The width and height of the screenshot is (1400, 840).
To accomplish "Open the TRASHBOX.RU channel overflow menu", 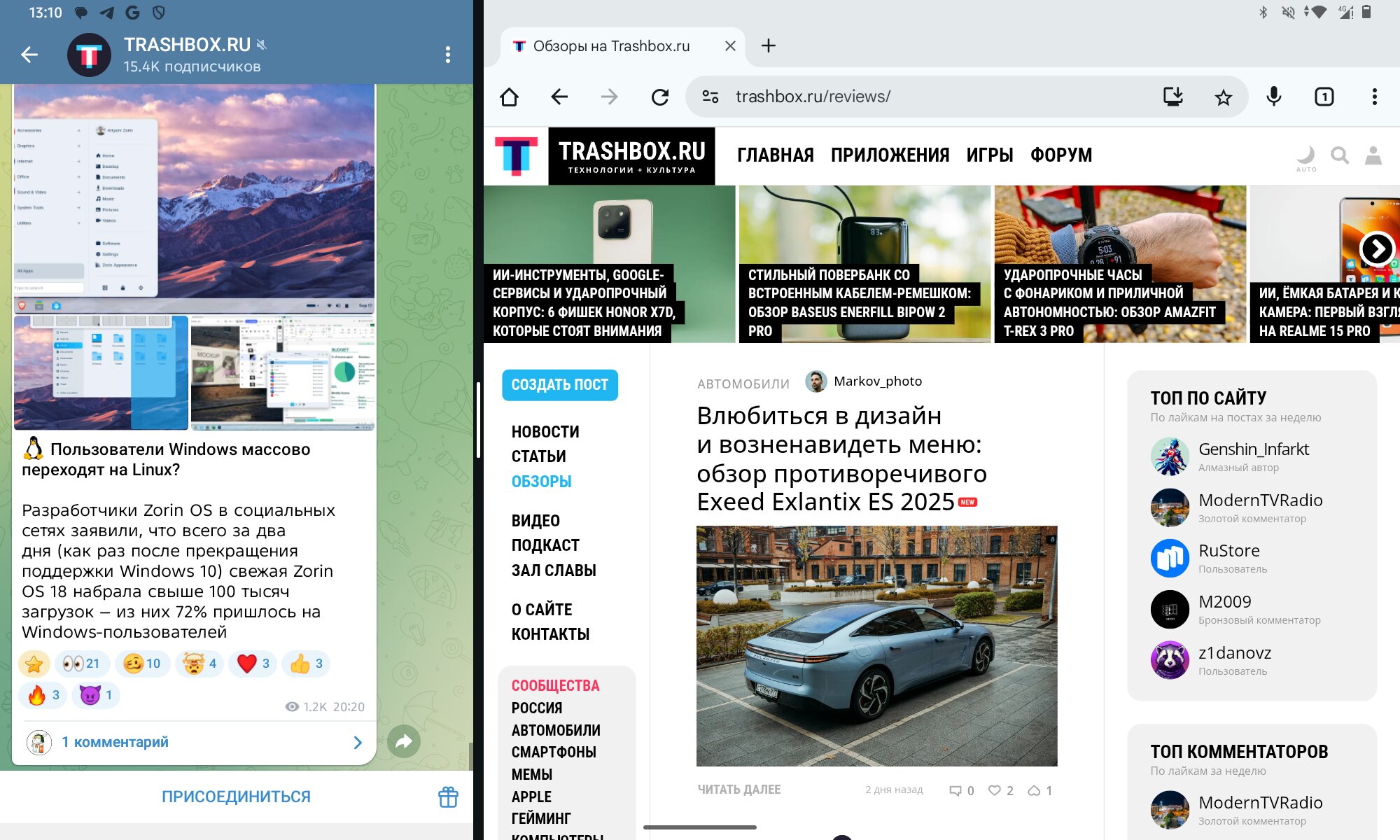I will point(448,55).
